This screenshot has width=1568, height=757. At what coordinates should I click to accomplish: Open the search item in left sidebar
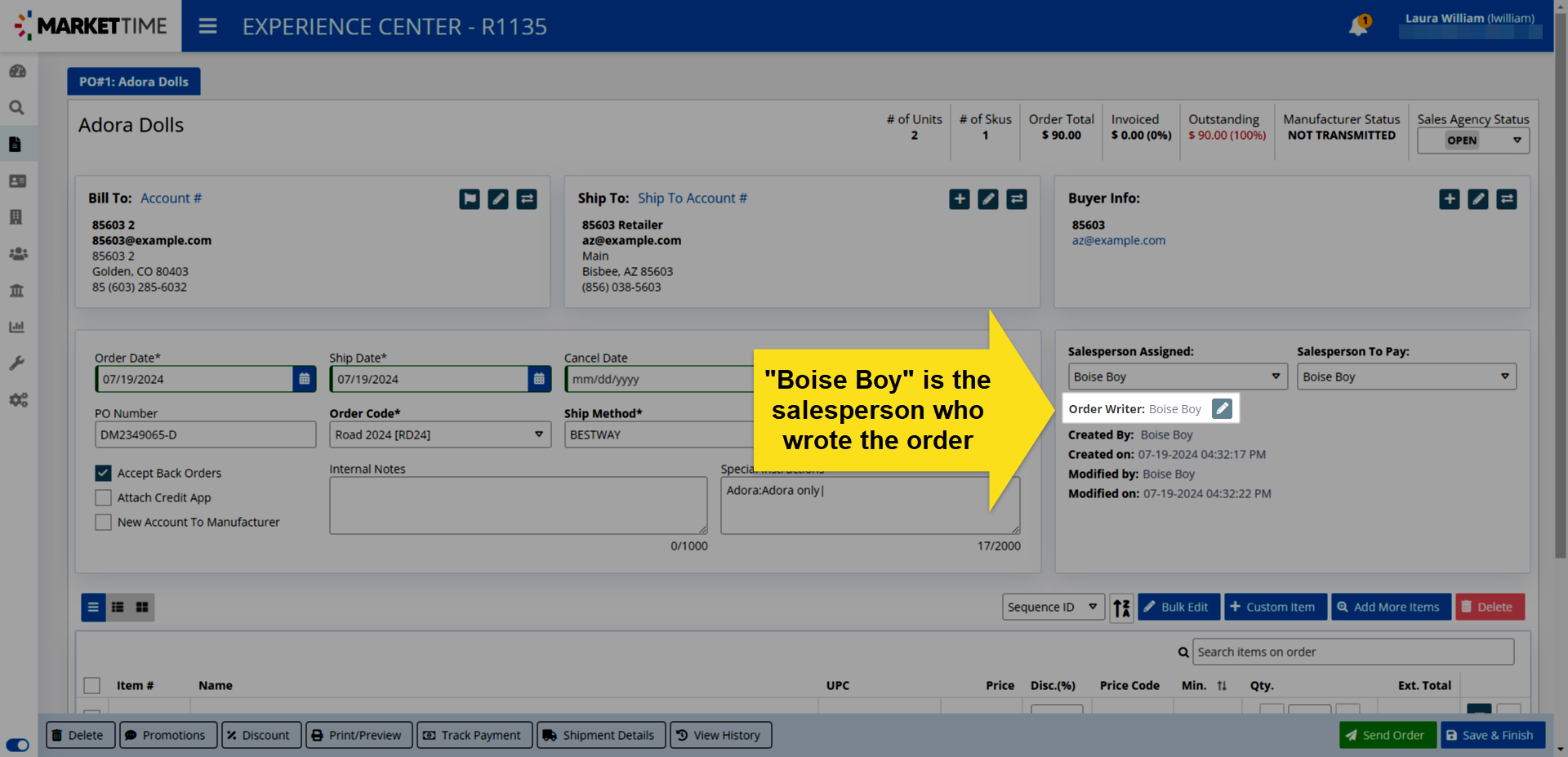pyautogui.click(x=17, y=108)
